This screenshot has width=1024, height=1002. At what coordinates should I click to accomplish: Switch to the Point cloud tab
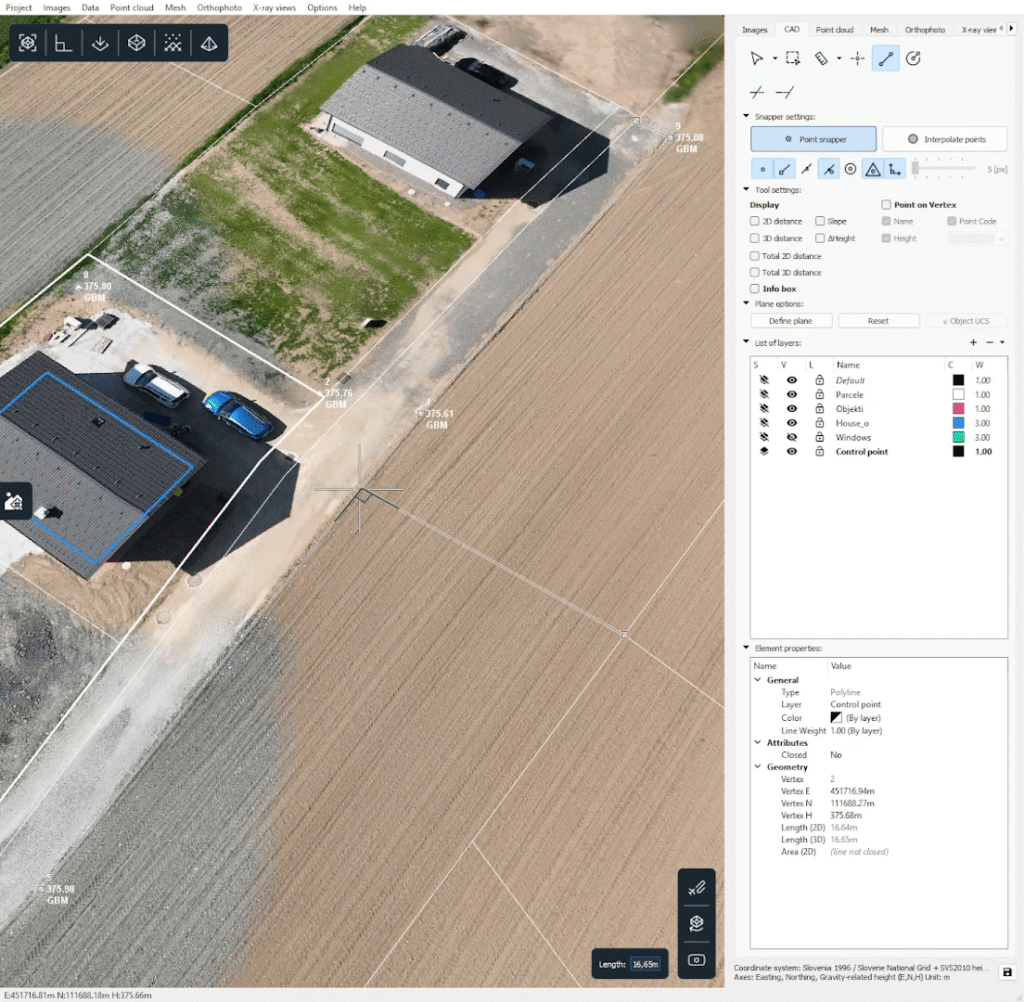pyautogui.click(x=833, y=30)
